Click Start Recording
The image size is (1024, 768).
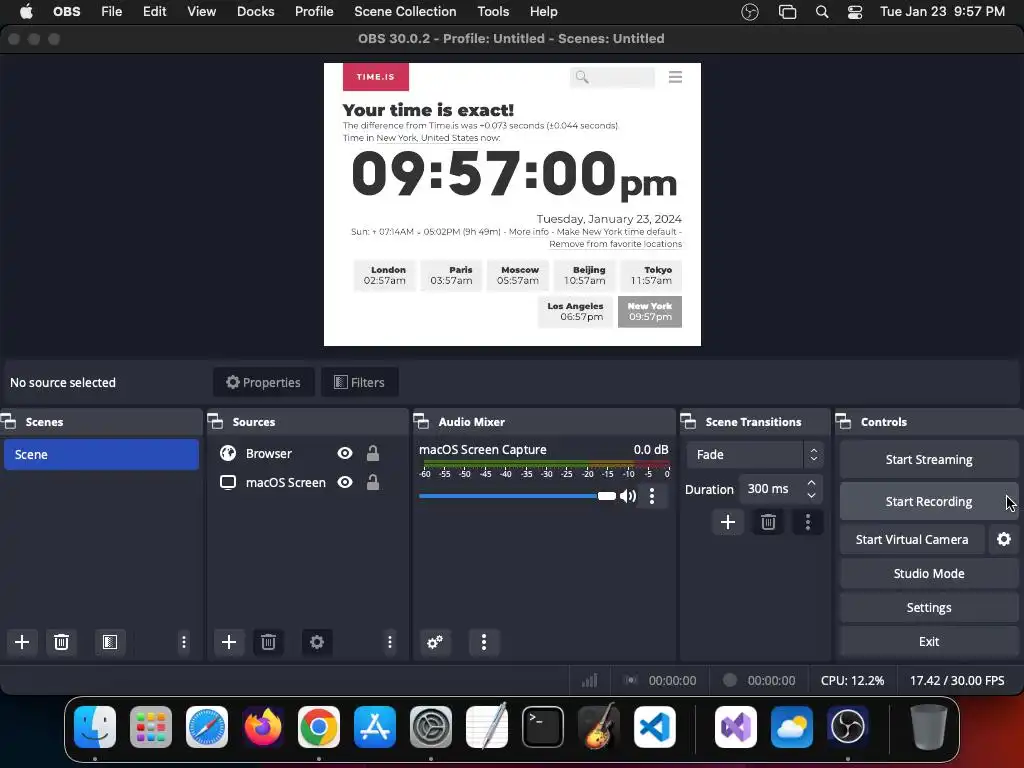929,502
